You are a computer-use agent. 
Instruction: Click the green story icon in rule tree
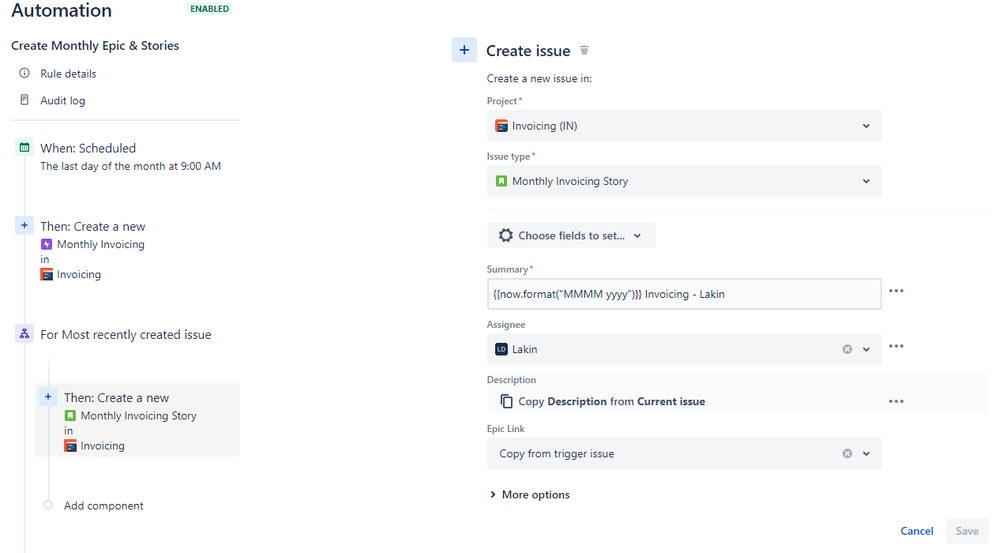click(70, 415)
